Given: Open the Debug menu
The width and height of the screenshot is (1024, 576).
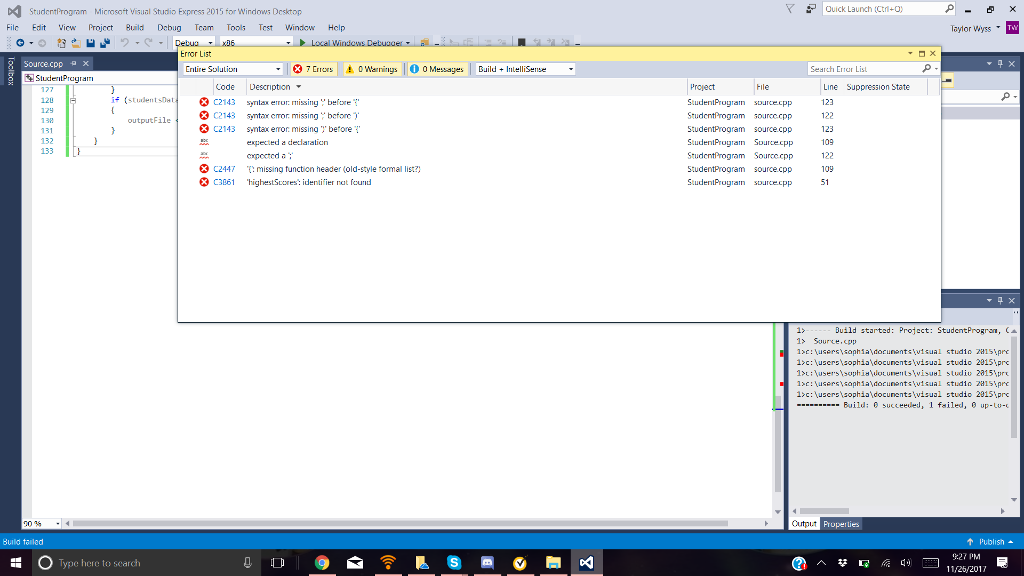Looking at the screenshot, I should (169, 27).
